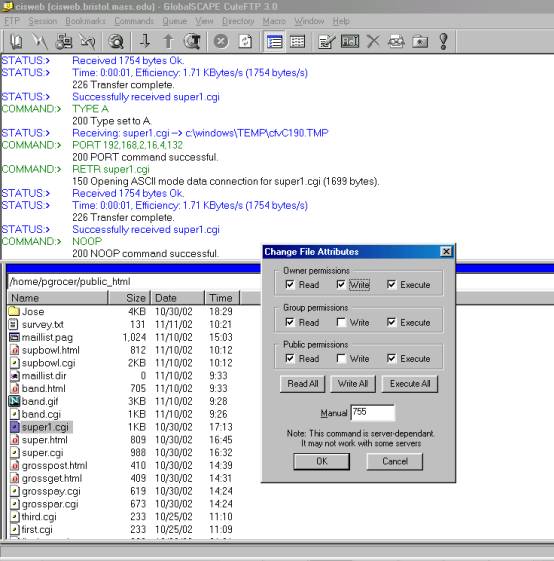Select the super1.cgi file row
Image resolution: width=554 pixels, height=561 pixels.
click(x=122, y=427)
